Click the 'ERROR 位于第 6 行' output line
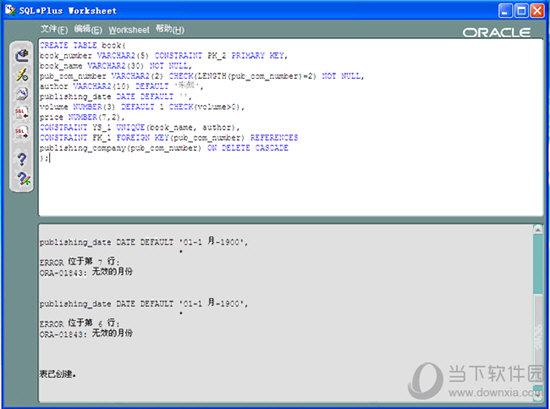The image size is (550, 409). click(x=80, y=323)
